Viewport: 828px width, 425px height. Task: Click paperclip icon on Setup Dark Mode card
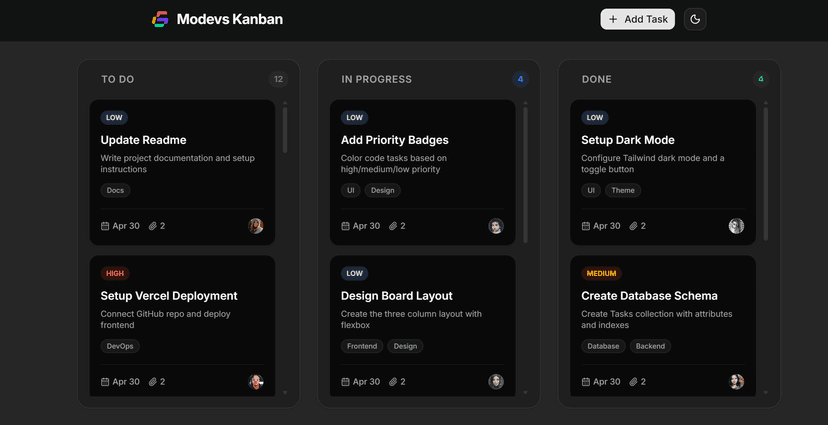633,226
